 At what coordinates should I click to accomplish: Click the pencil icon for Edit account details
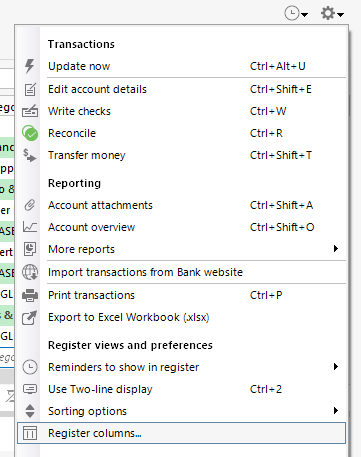[30, 89]
